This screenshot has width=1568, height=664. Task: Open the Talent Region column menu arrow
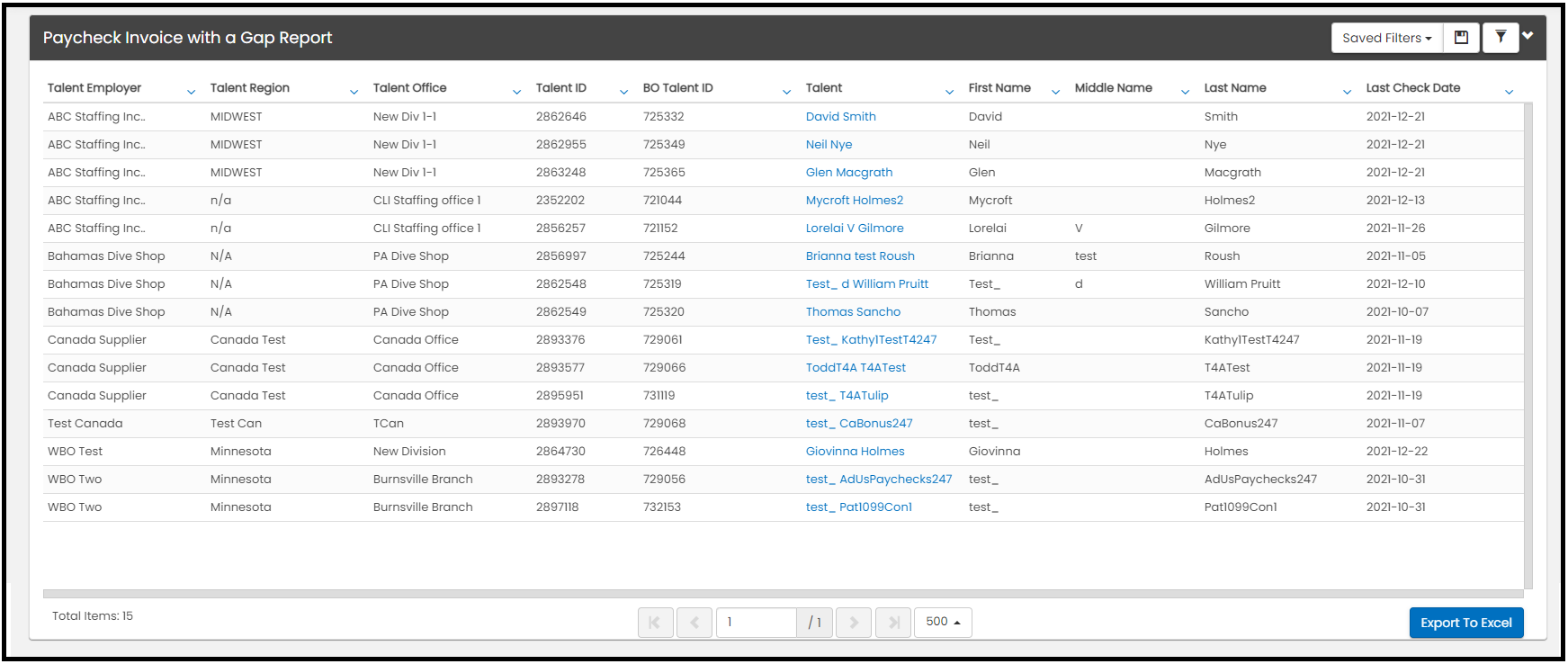point(354,91)
